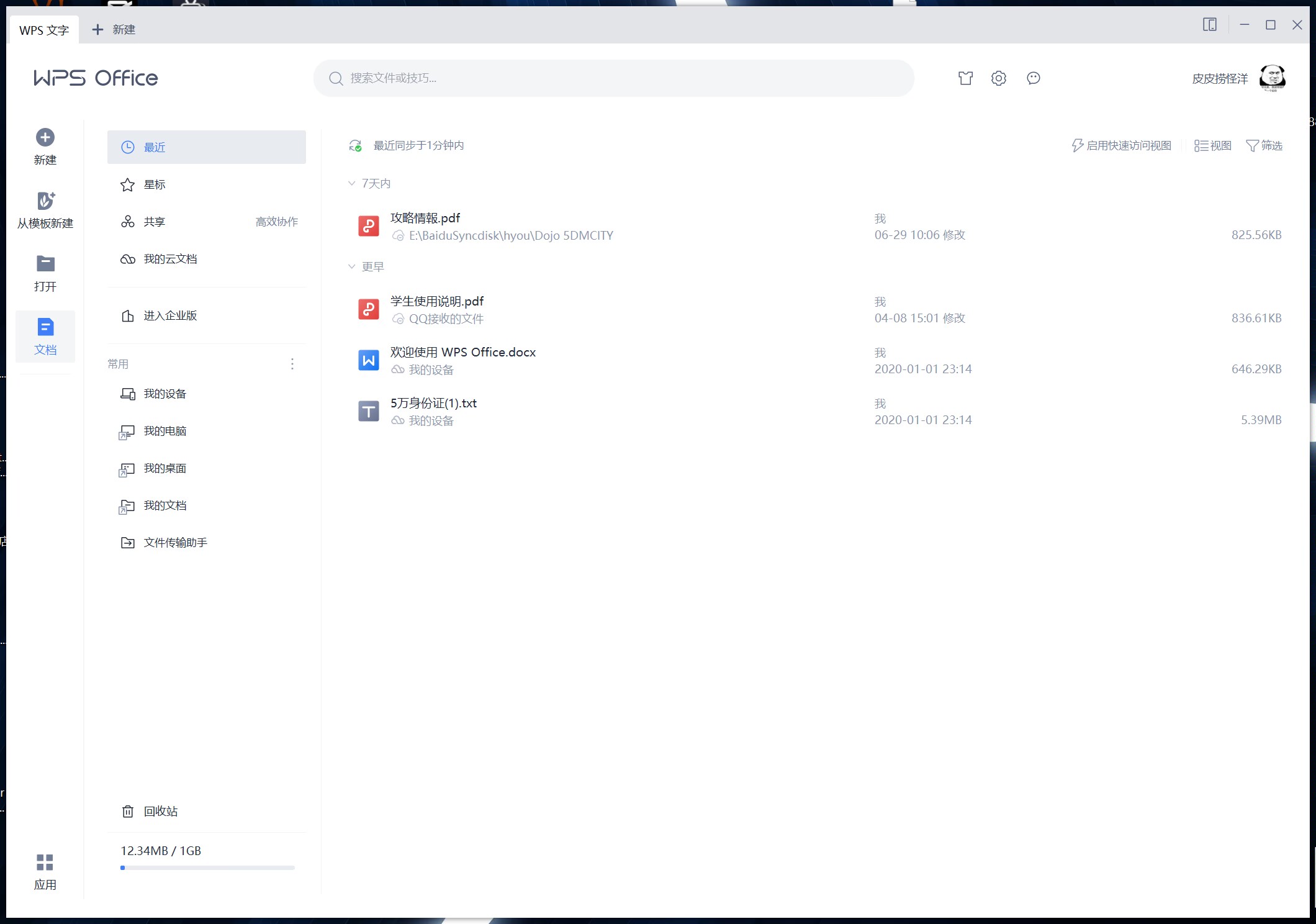This screenshot has height=924, width=1316.
Task: Collapse the 更早 group
Action: coord(352,267)
